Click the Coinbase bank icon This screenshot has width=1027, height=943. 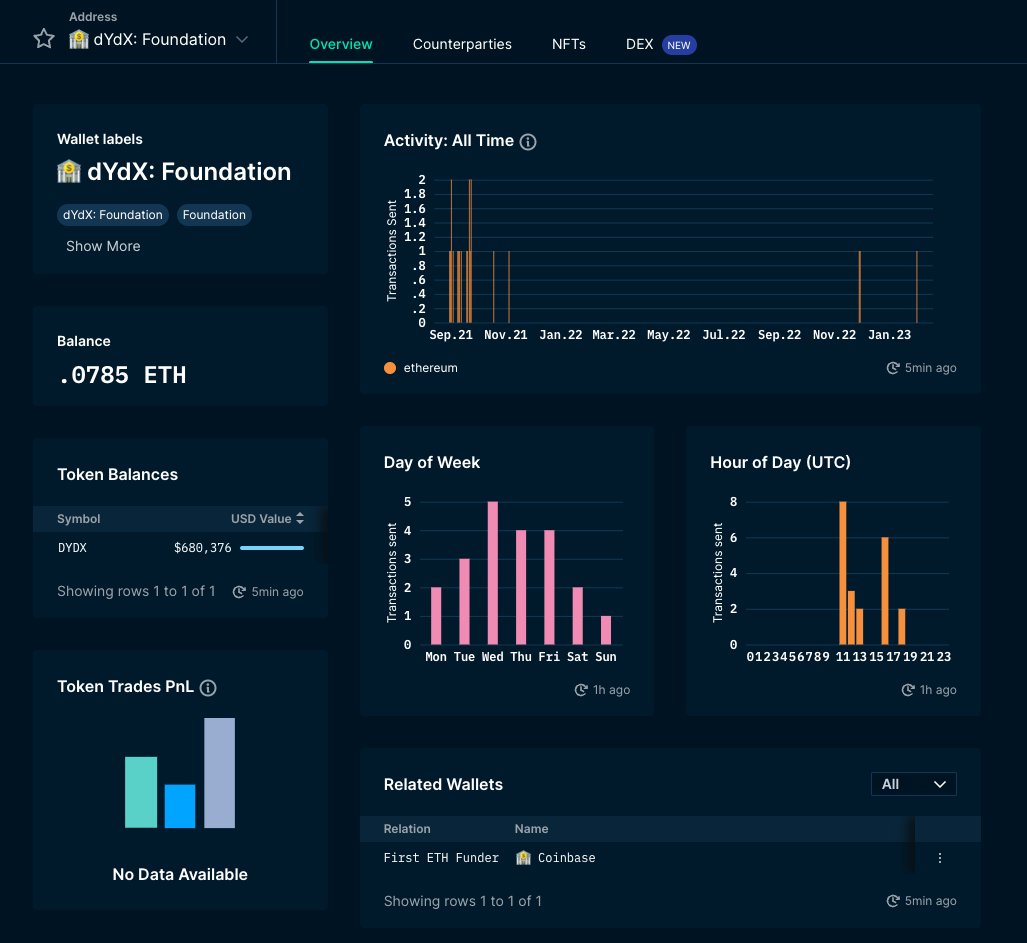[x=523, y=858]
